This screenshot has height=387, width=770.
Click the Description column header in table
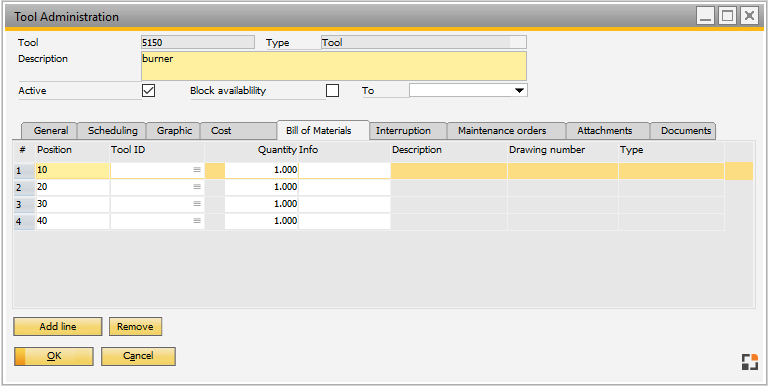tap(449, 150)
